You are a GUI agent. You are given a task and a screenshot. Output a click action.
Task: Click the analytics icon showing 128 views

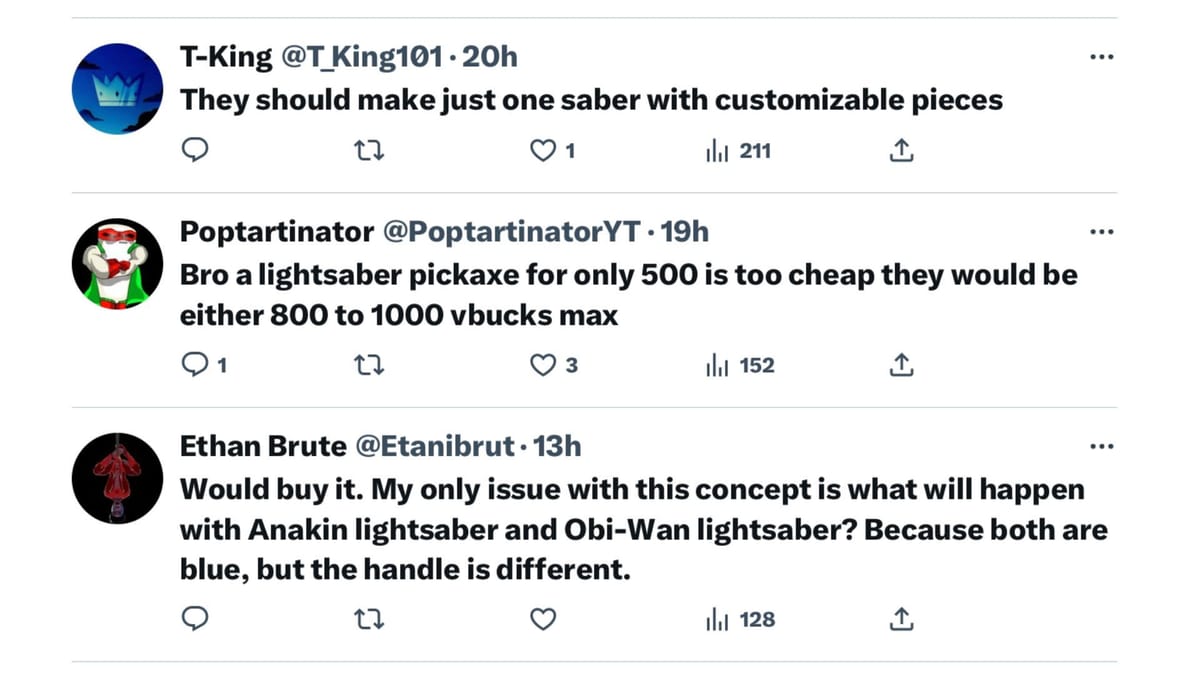click(x=718, y=620)
